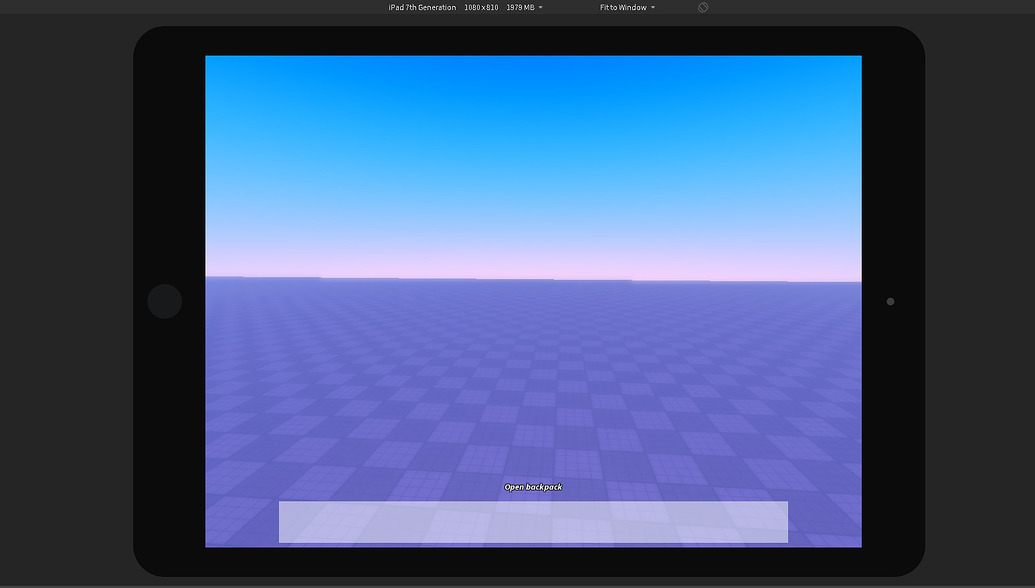The width and height of the screenshot is (1035, 588).
Task: Click the chevron next to Fit to Window
Action: pyautogui.click(x=652, y=7)
